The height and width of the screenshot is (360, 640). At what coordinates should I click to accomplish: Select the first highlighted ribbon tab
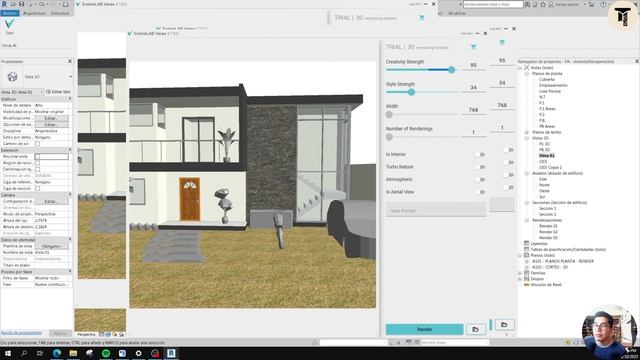point(9,13)
